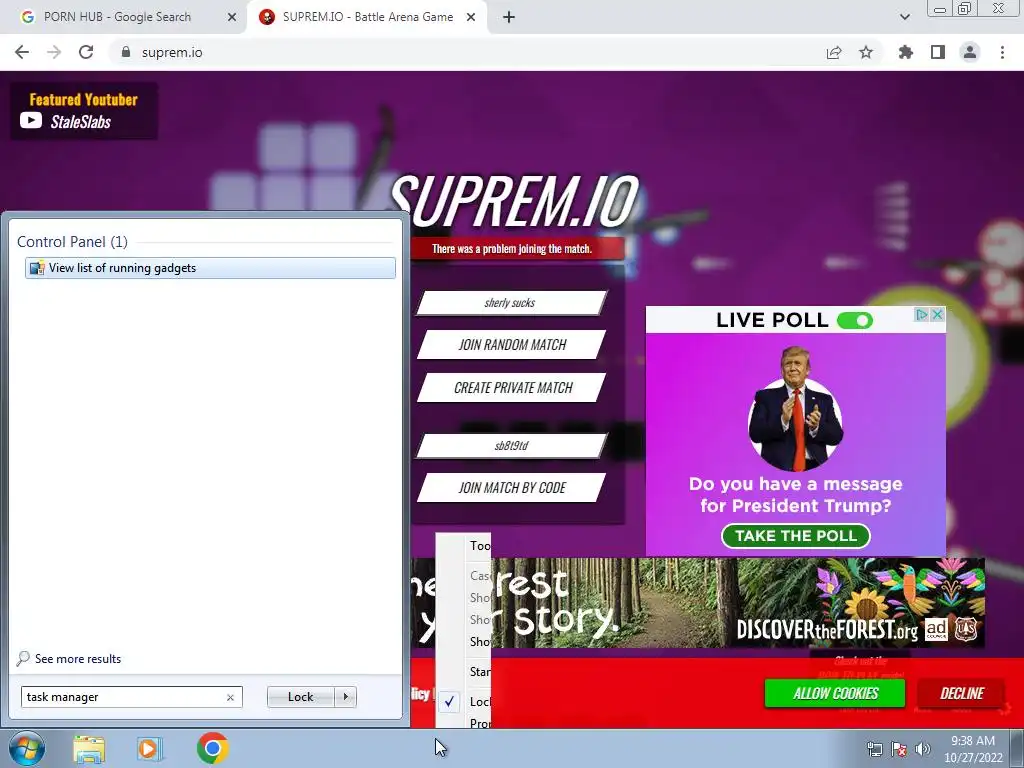The width and height of the screenshot is (1024, 768).
Task: Bookmark this page with the star icon
Action: (x=866, y=52)
